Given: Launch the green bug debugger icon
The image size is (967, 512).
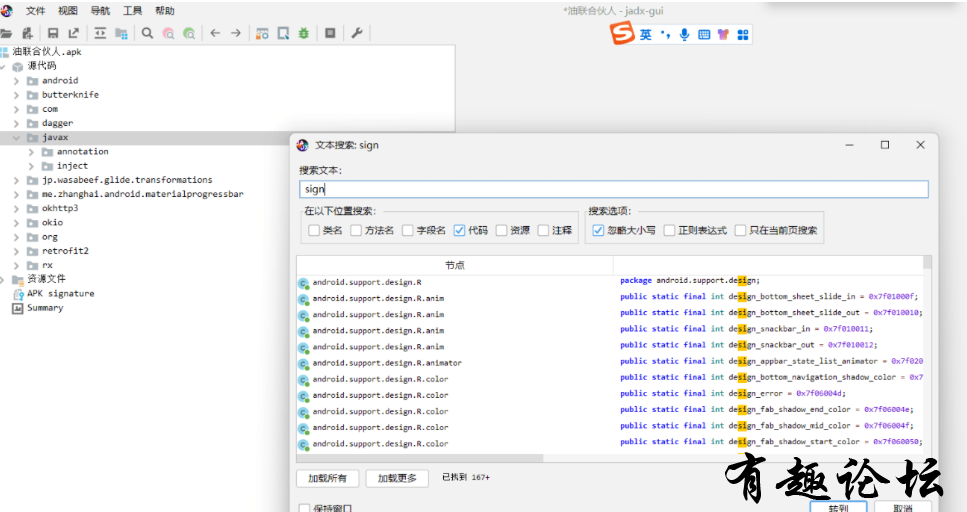Looking at the screenshot, I should [x=303, y=33].
